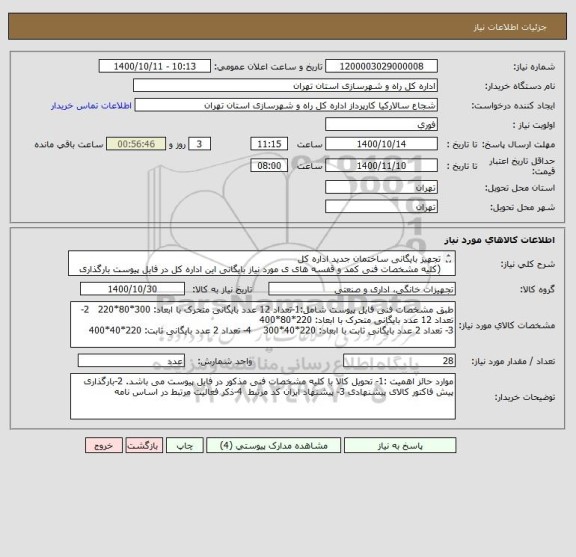
Task: Click the validity time field 08:00
Action: click(x=269, y=165)
